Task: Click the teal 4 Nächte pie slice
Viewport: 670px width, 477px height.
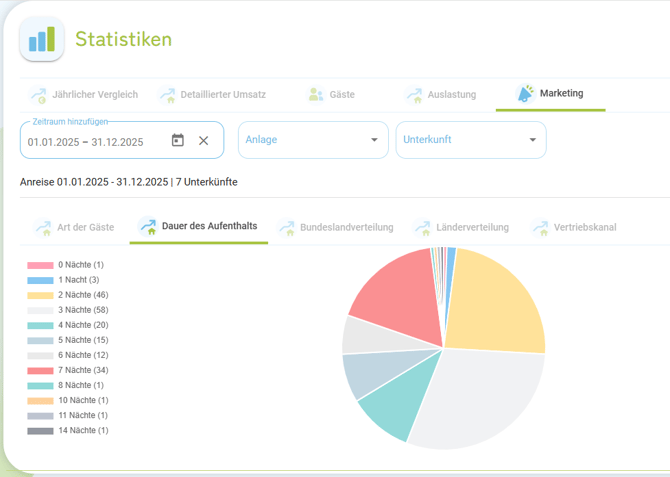Action: tap(402, 398)
